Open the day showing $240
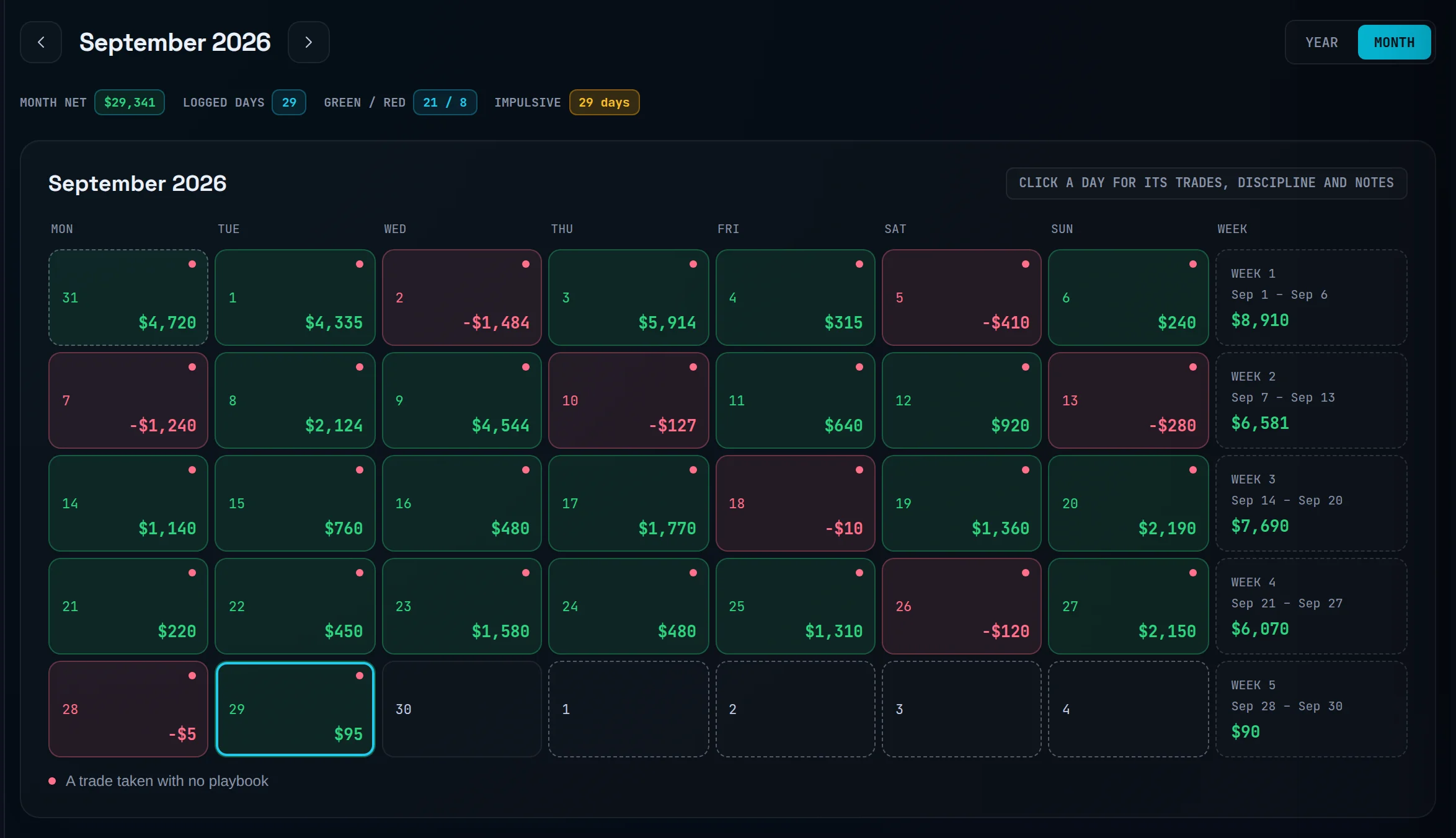This screenshot has width=1456, height=838. pos(1129,298)
